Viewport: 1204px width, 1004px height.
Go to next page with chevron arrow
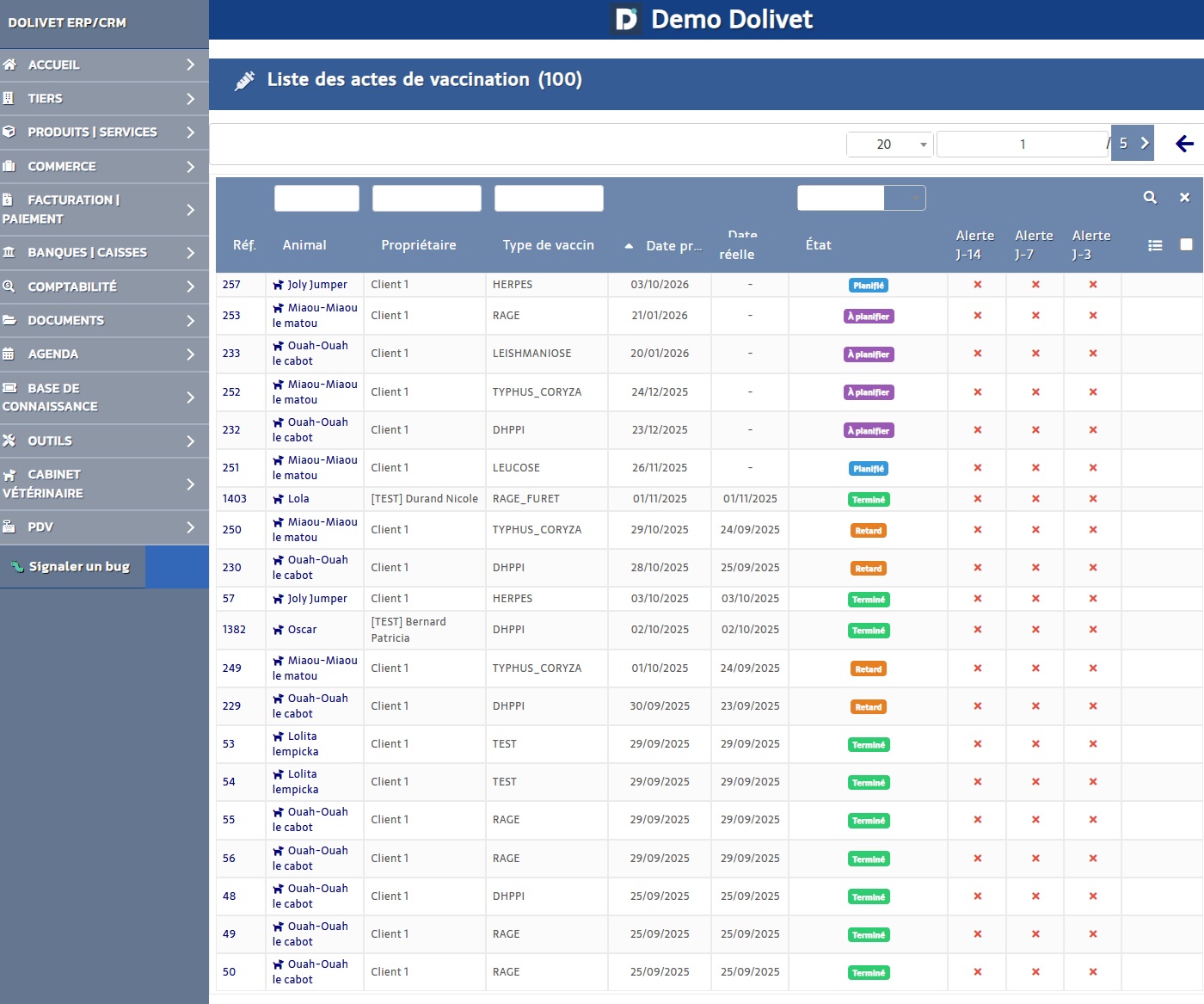(x=1145, y=144)
